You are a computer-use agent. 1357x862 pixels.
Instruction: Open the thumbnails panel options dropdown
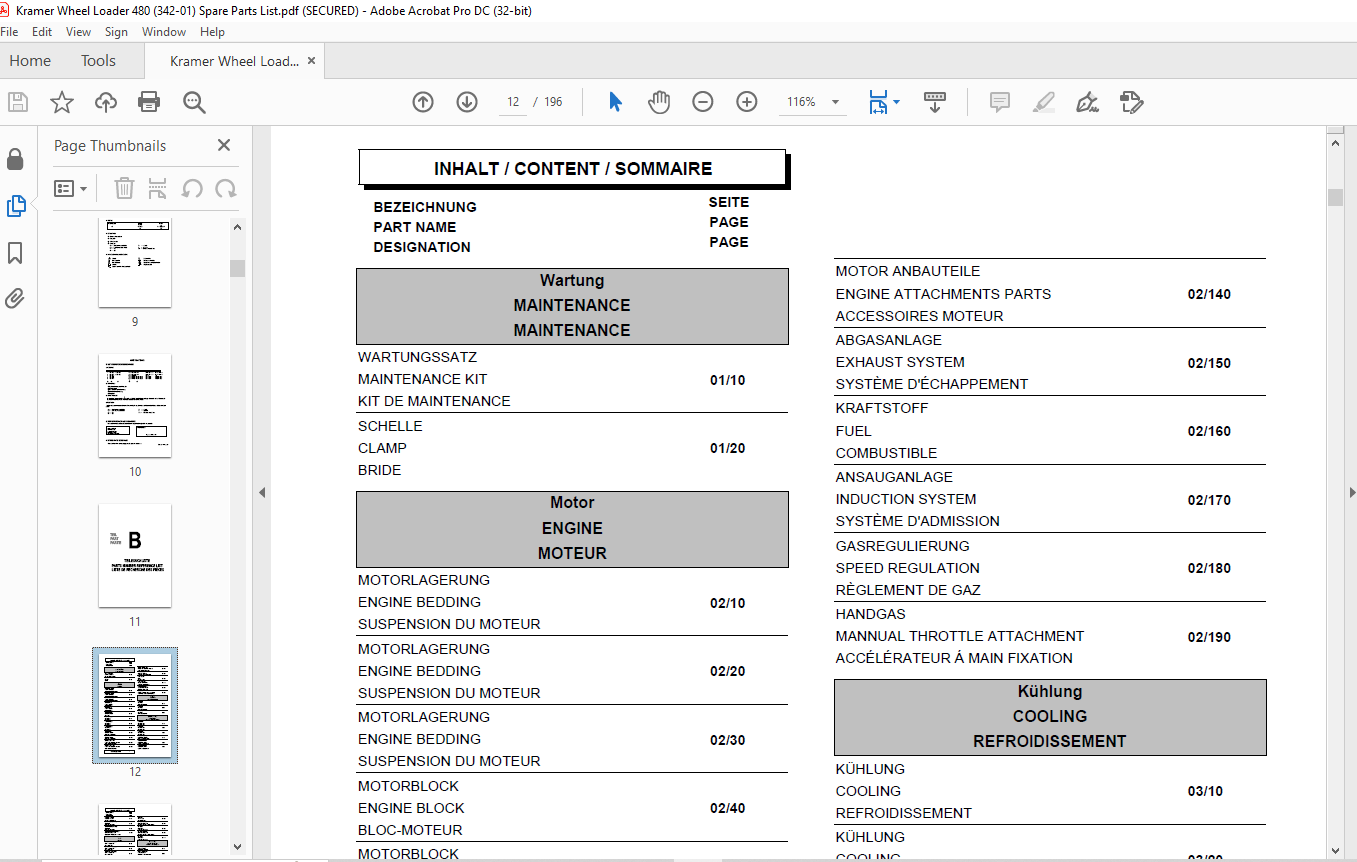70,188
